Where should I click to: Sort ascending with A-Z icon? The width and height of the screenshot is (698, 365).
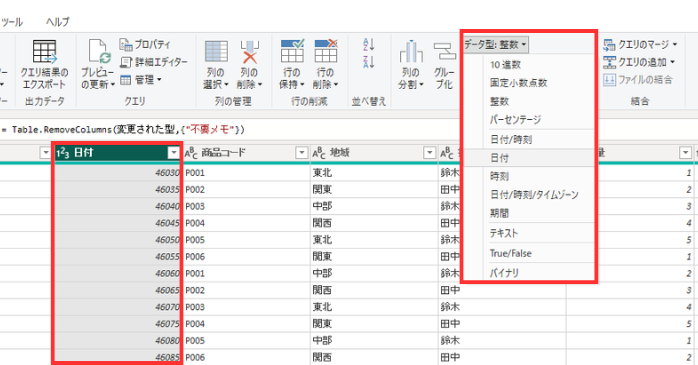point(369,44)
